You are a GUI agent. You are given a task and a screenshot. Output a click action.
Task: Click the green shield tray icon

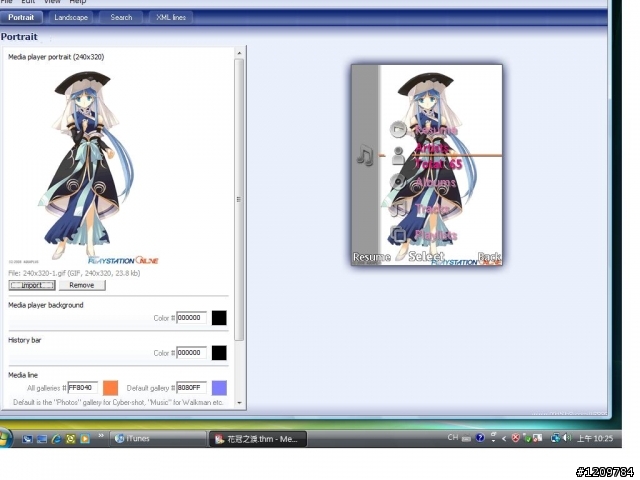[x=527, y=439]
